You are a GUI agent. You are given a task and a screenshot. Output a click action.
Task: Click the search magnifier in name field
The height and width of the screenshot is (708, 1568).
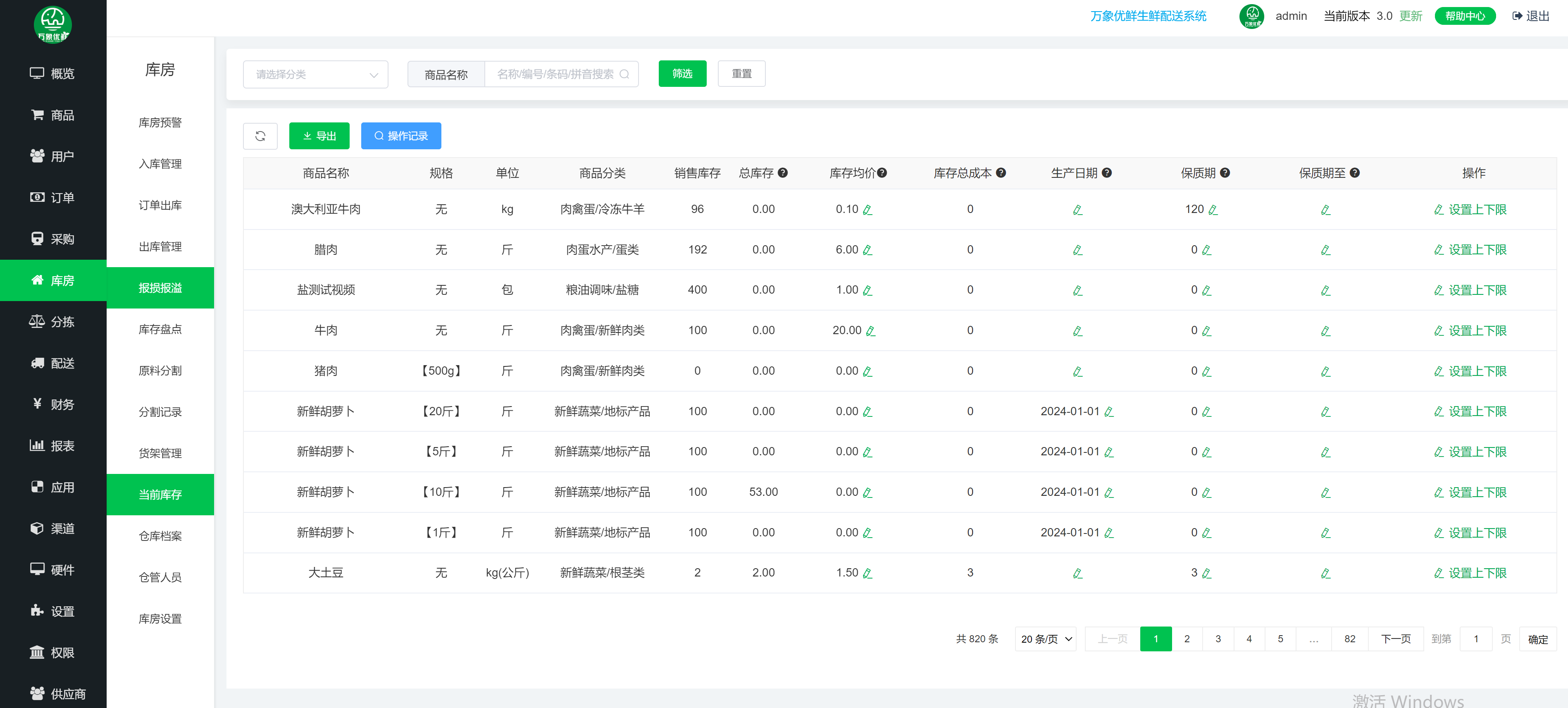point(624,74)
